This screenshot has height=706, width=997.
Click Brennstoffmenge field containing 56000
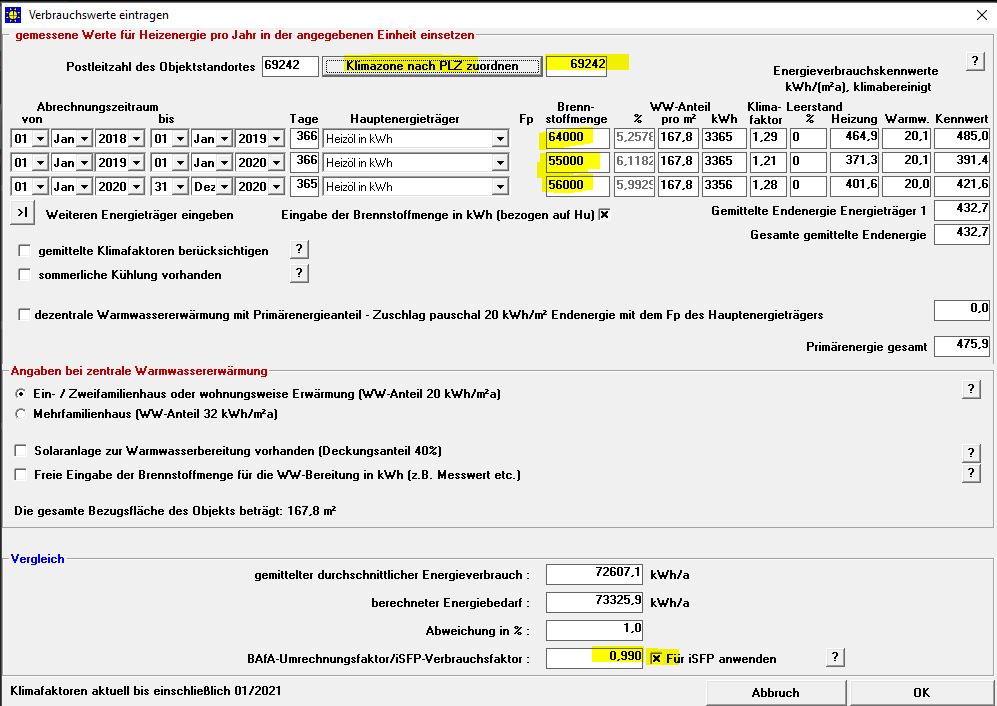[577, 186]
